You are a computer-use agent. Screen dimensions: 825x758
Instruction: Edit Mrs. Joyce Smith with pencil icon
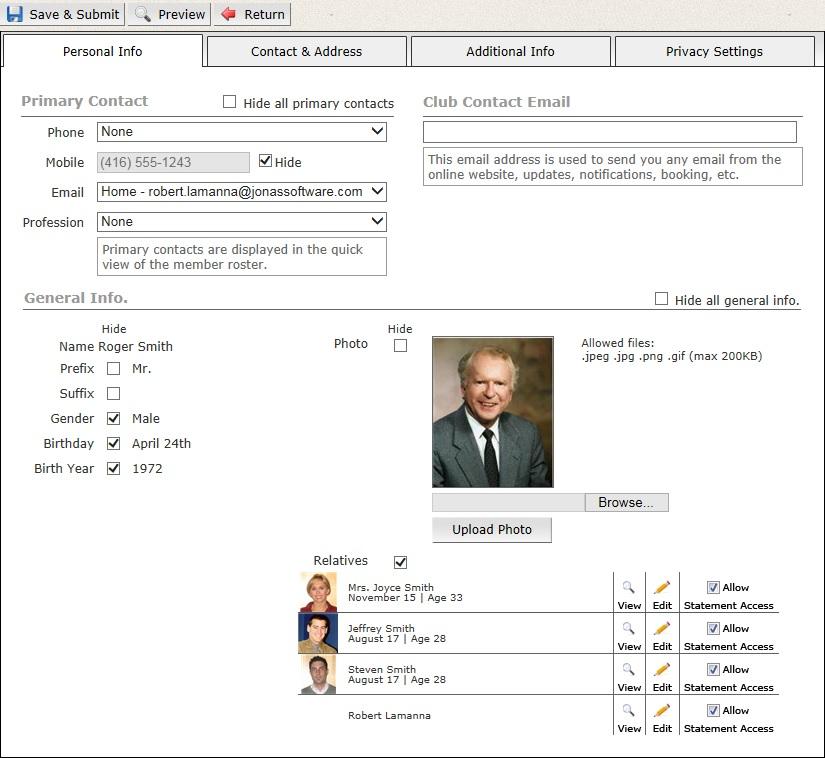point(662,588)
